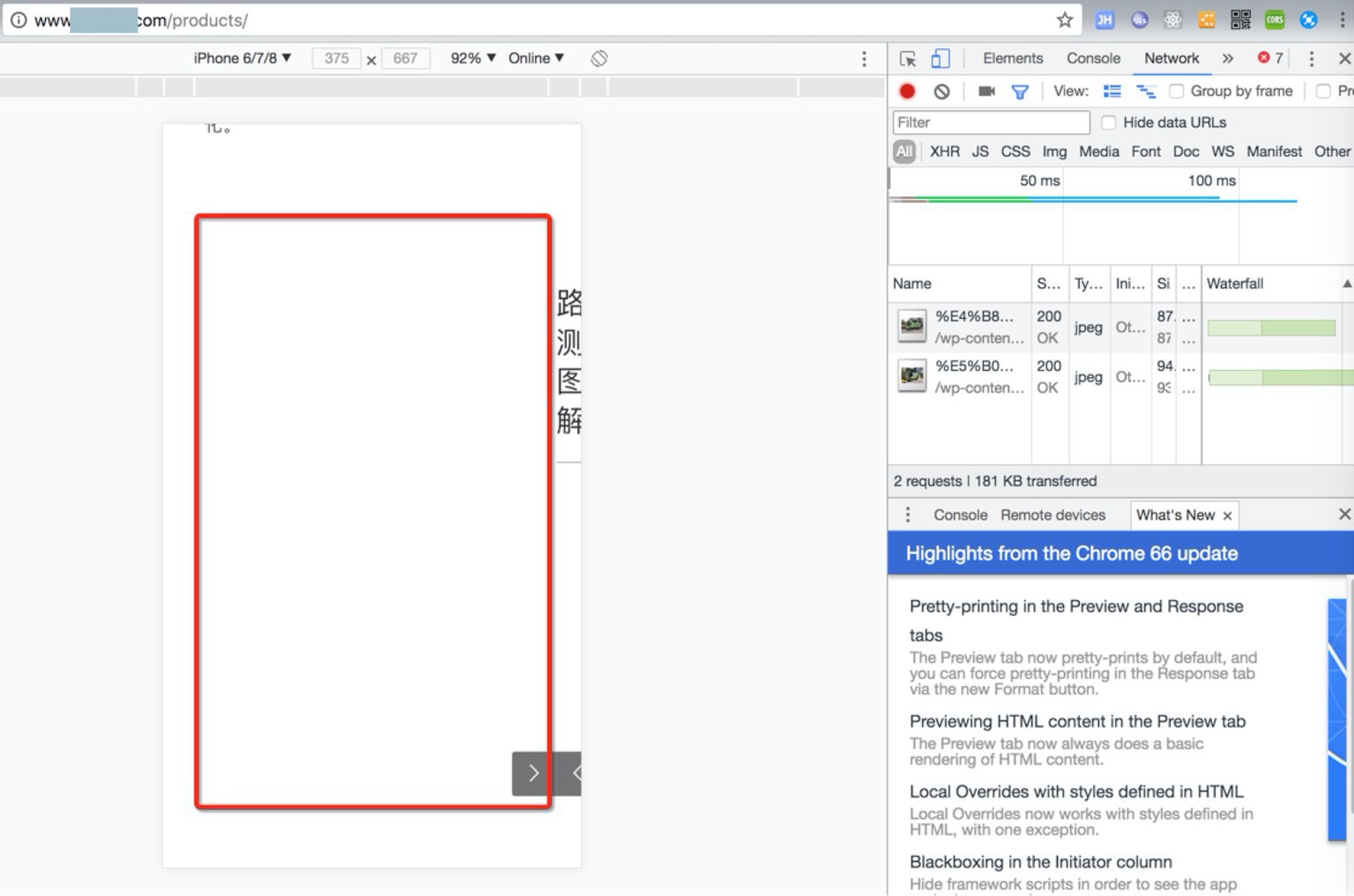Click thumbnail of the %E5%B0 request

point(912,376)
